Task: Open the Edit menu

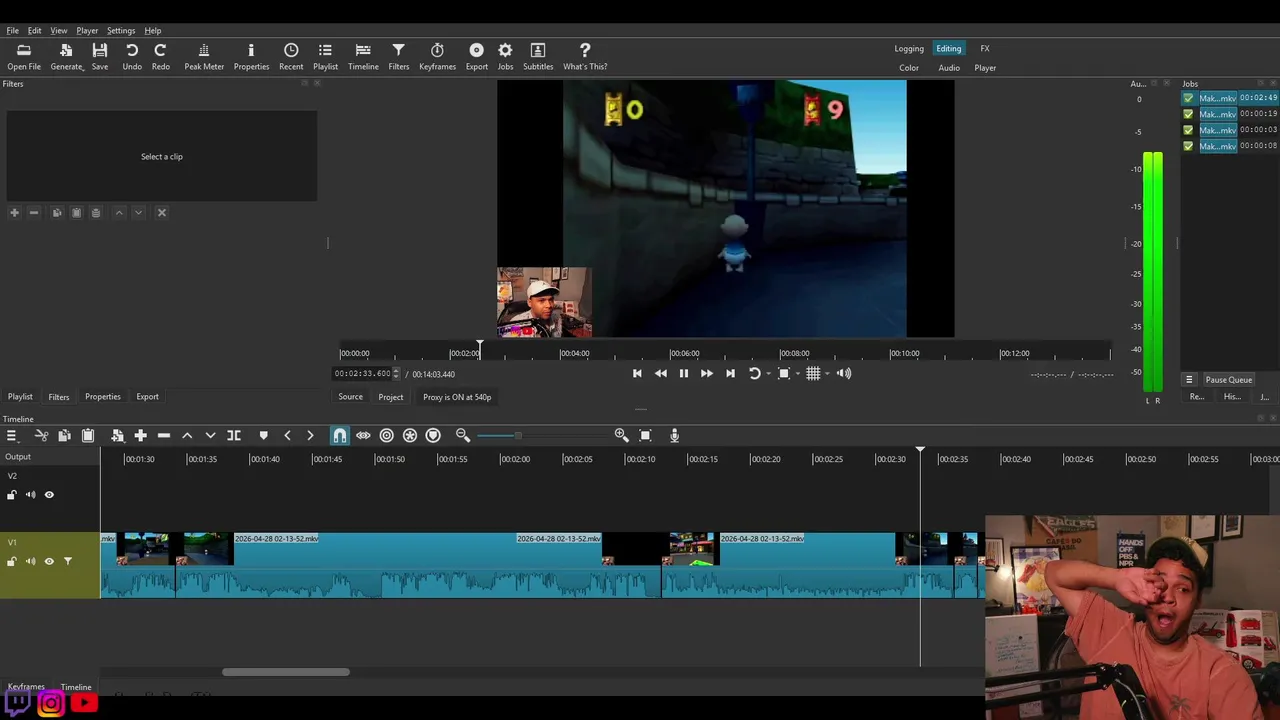Action: click(x=34, y=31)
